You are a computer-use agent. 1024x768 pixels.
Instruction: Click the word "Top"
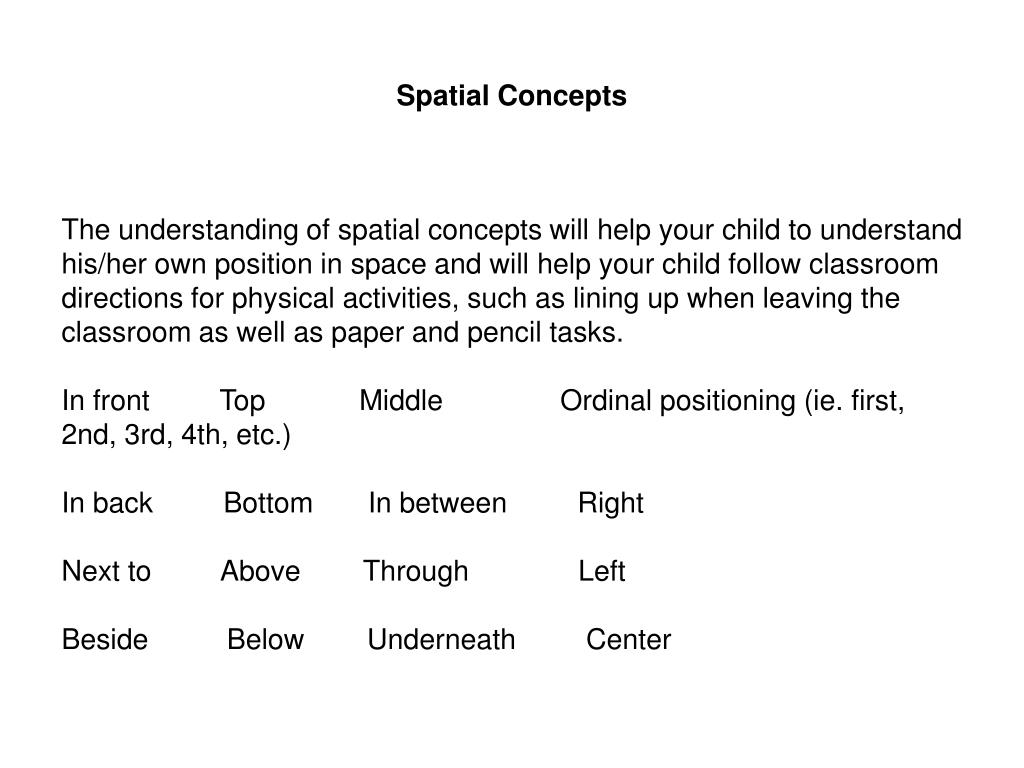[242, 401]
